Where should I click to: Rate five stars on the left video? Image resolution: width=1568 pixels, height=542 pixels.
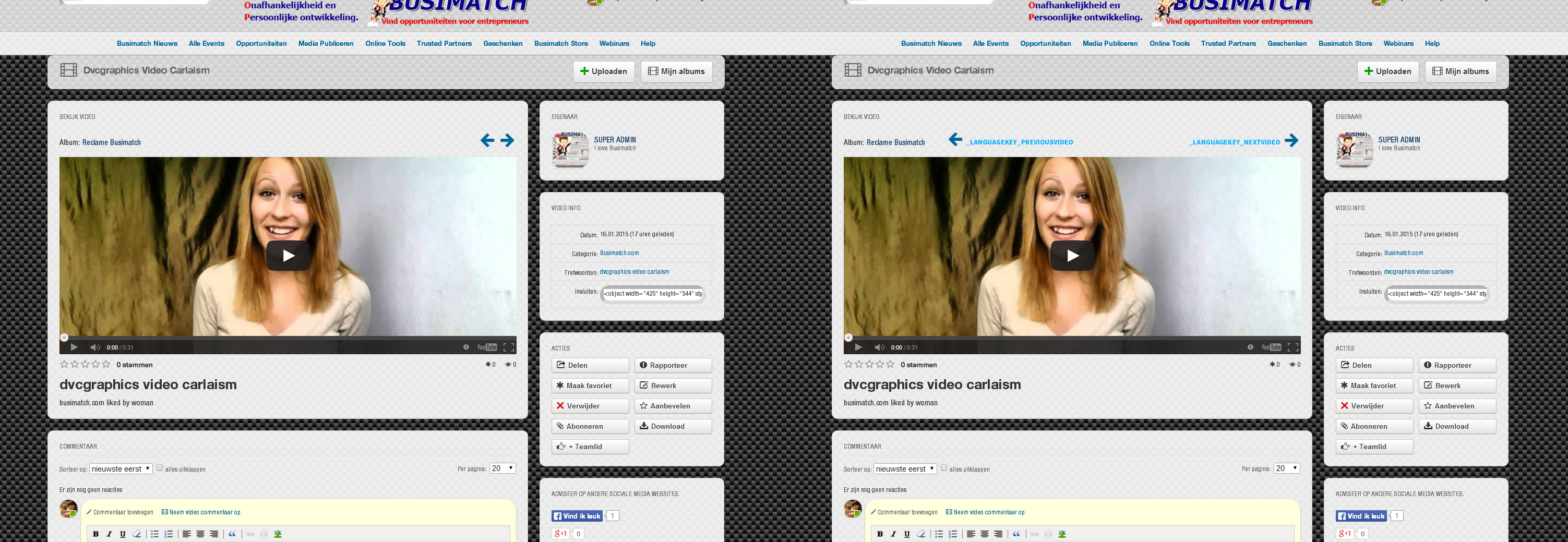106,364
